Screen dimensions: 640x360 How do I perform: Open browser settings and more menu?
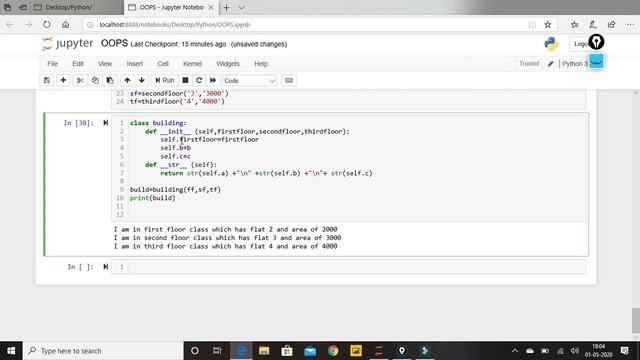click(630, 24)
